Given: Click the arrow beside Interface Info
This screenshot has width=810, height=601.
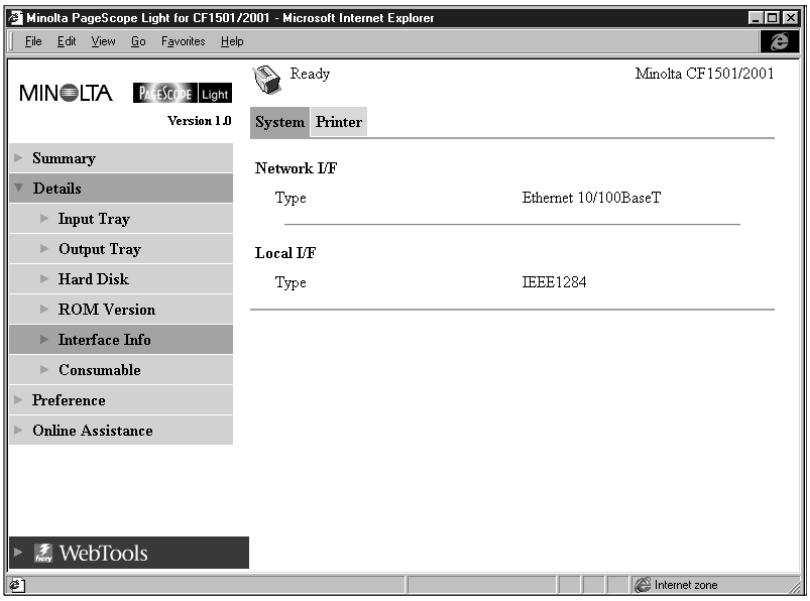Looking at the screenshot, I should [x=44, y=339].
